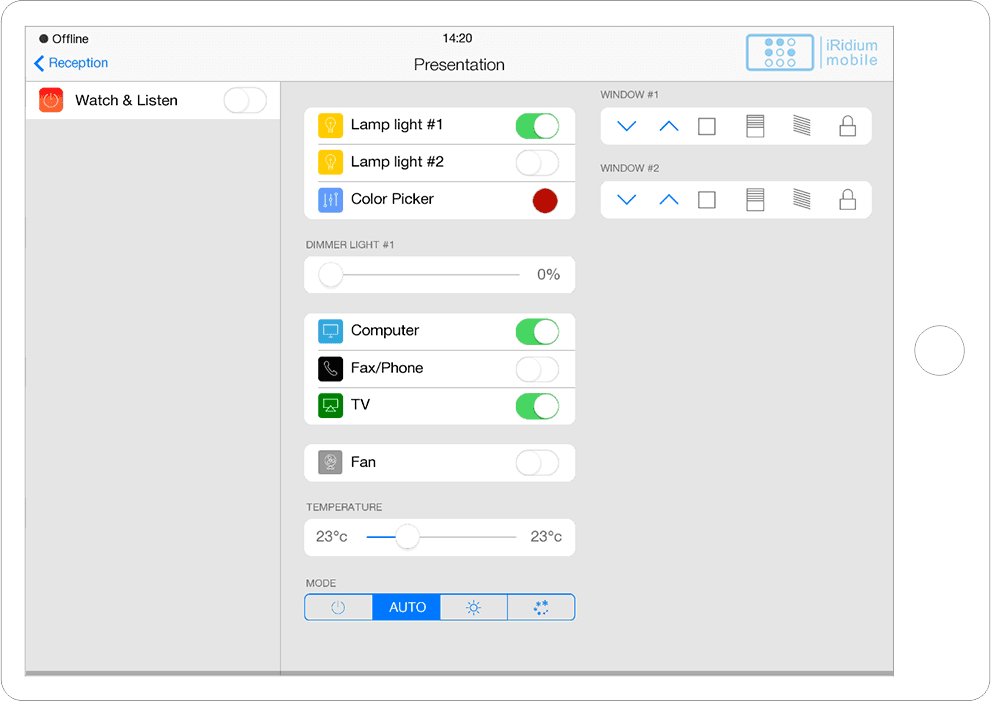The width and height of the screenshot is (991, 702).
Task: Enable the Fax/Phone toggle
Action: click(537, 369)
